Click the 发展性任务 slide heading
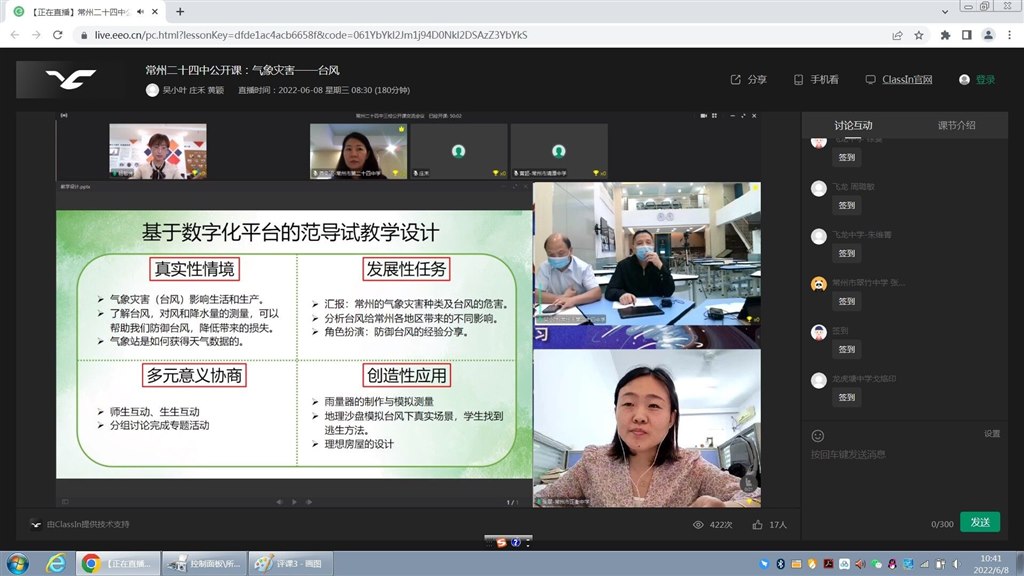 pos(406,269)
